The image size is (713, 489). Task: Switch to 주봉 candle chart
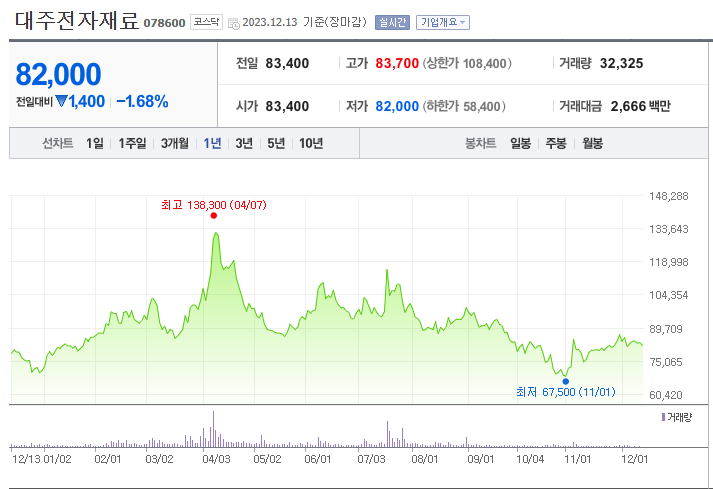pyautogui.click(x=556, y=143)
